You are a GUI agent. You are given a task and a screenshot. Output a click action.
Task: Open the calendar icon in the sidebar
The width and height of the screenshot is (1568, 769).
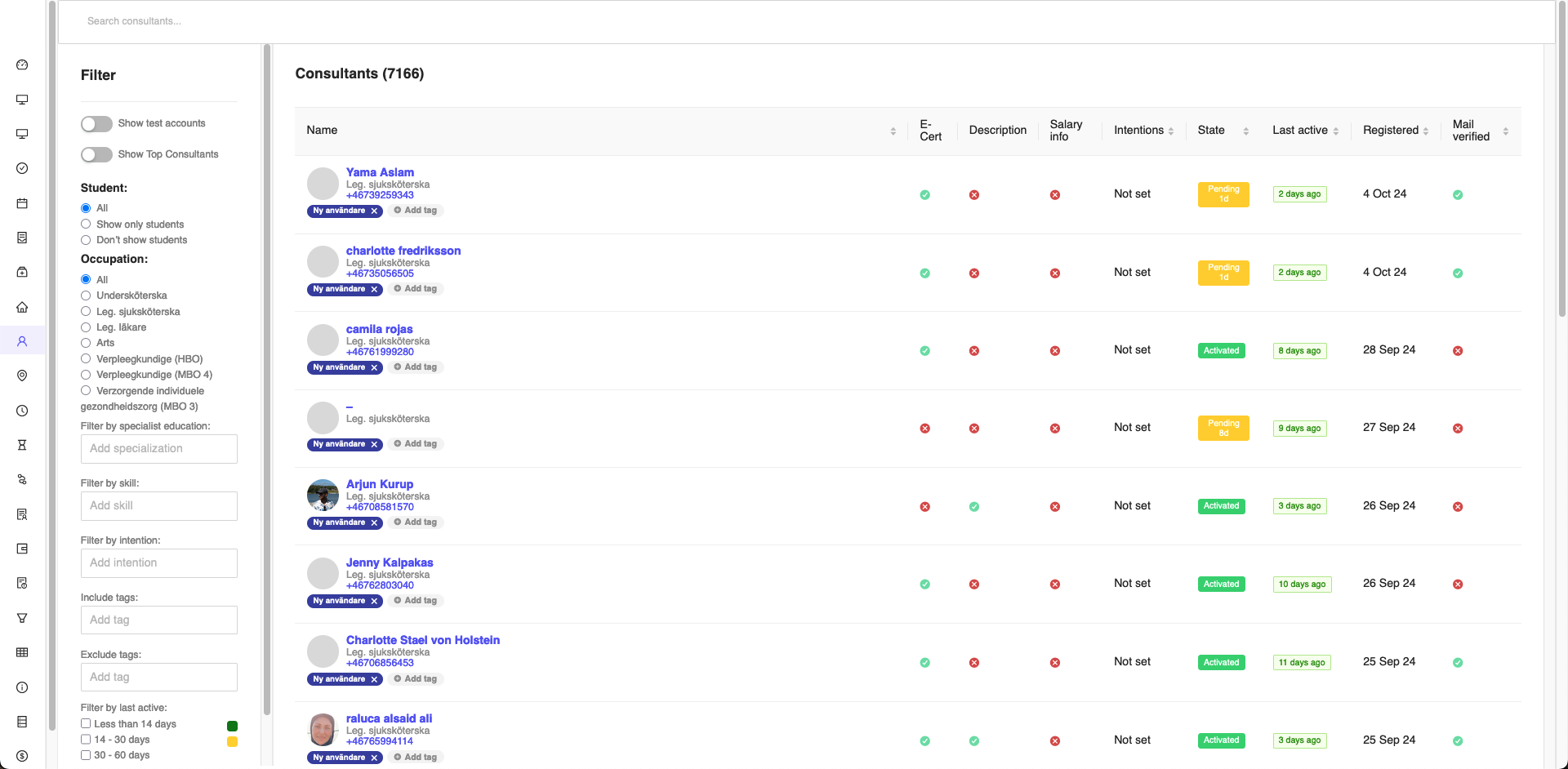[22, 202]
